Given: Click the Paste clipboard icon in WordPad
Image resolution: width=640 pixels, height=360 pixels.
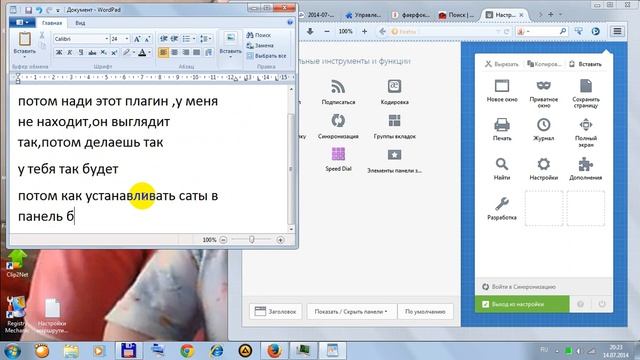Looking at the screenshot, I should point(24,39).
